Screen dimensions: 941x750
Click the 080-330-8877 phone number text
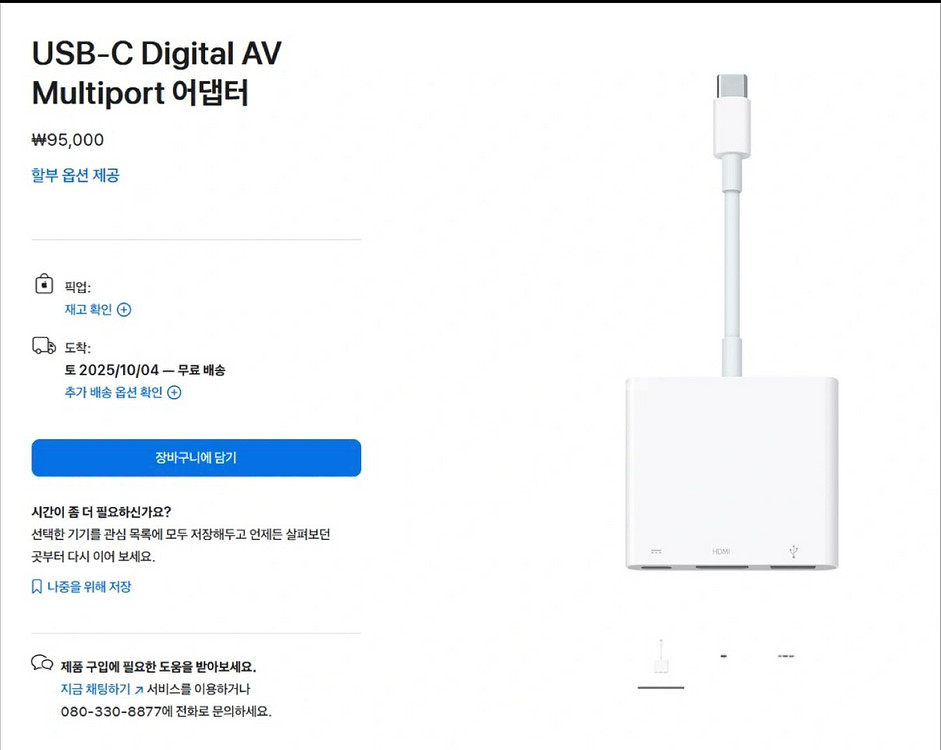(111, 712)
